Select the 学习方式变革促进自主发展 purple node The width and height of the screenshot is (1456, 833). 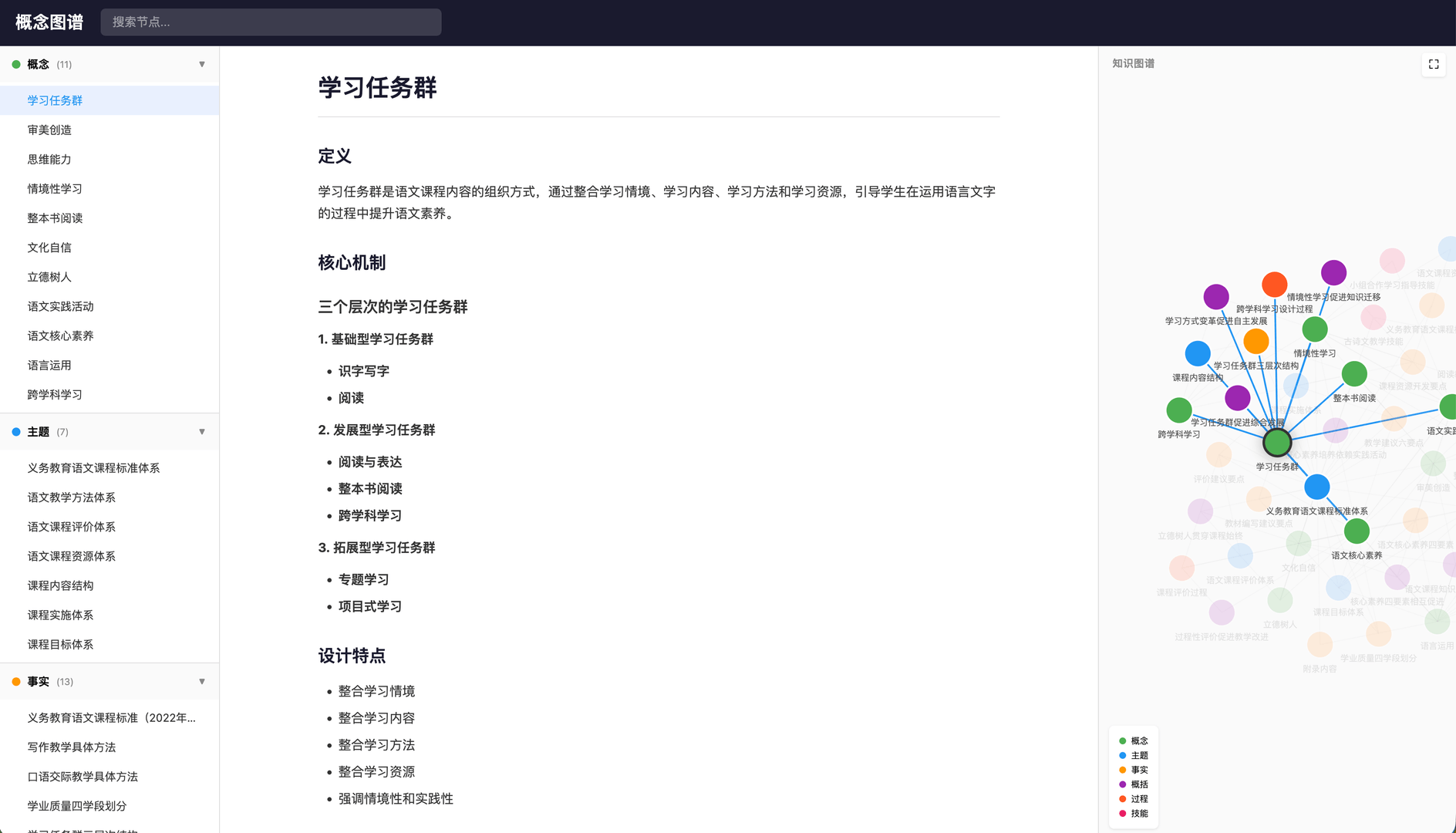[x=1216, y=297]
